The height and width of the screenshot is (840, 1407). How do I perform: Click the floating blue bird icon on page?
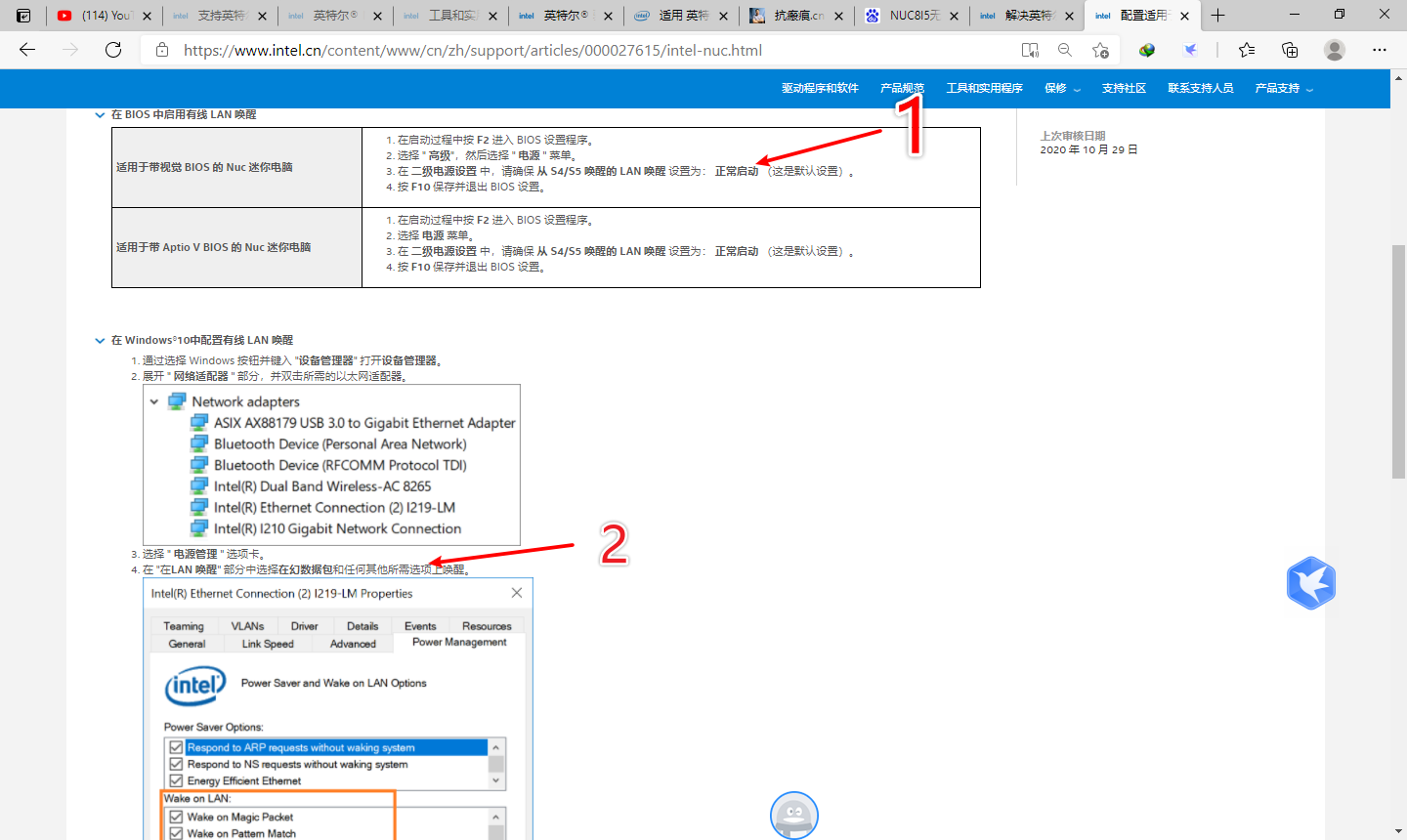click(1311, 584)
